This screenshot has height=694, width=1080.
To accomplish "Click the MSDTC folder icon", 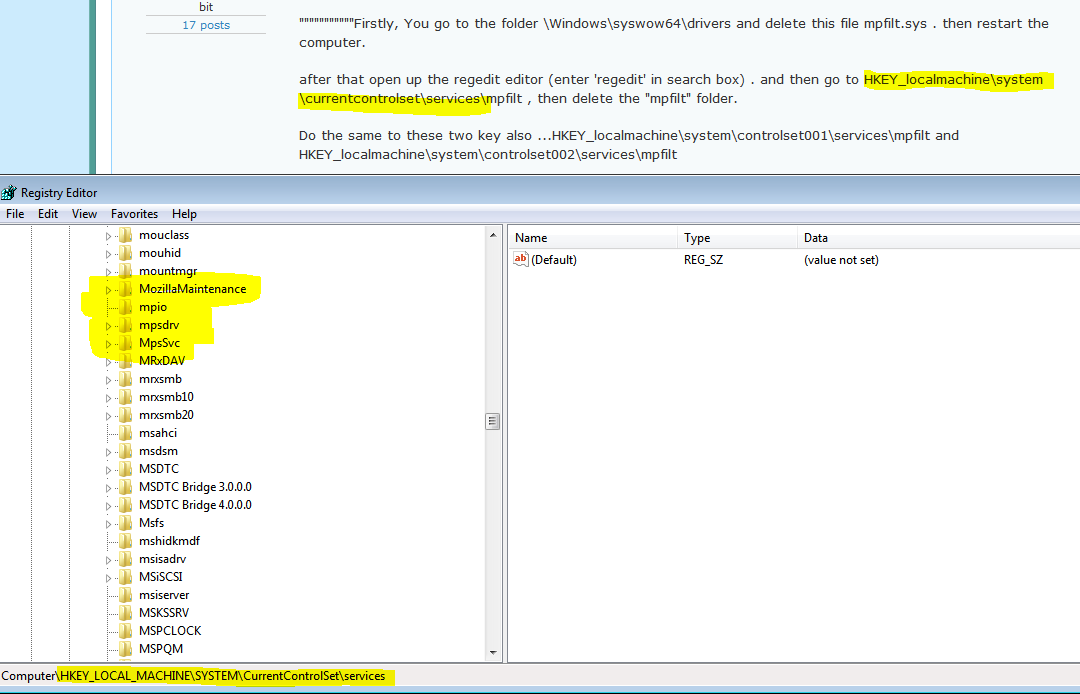I will 125,469.
